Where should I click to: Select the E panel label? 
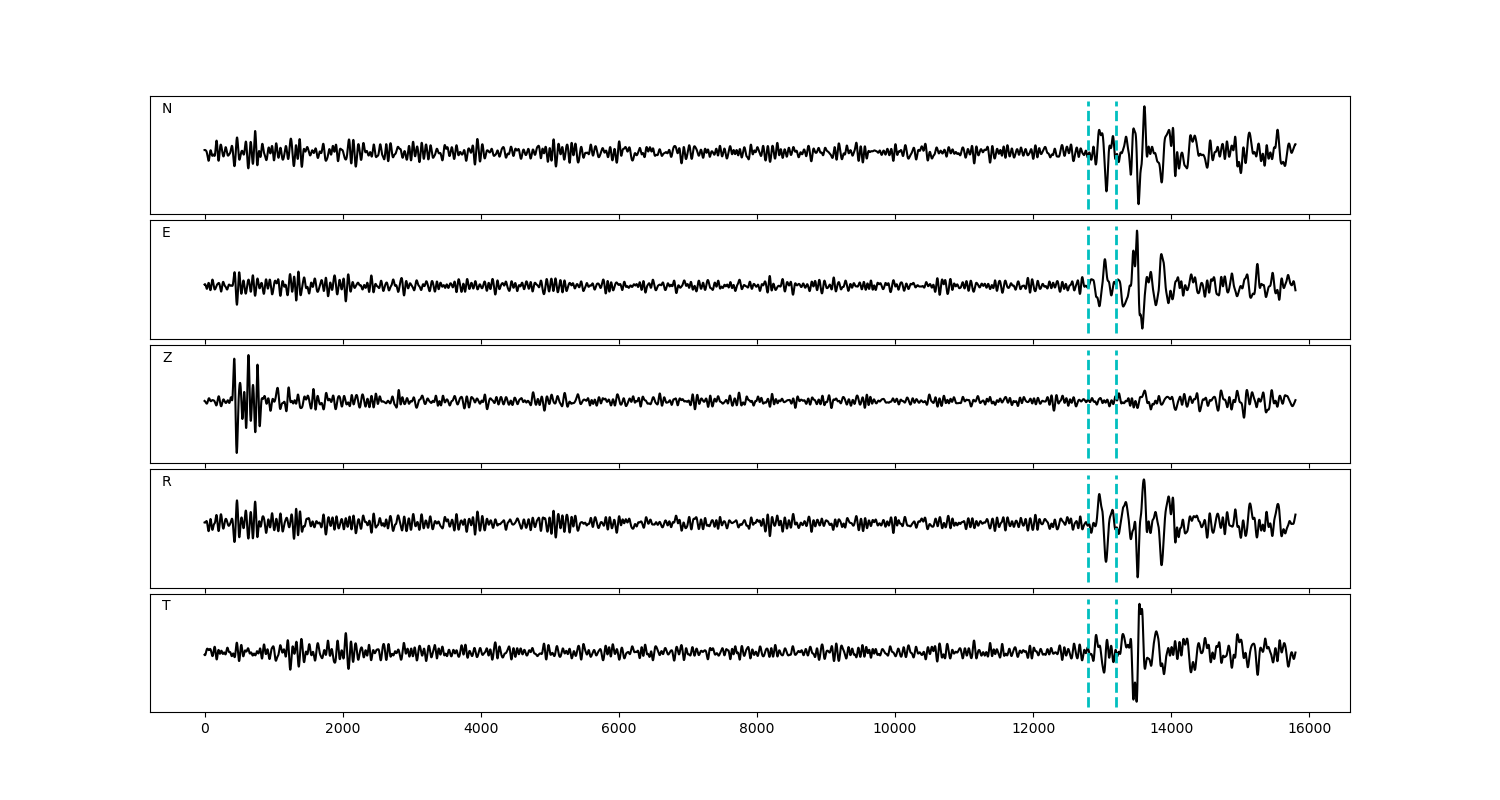166,233
